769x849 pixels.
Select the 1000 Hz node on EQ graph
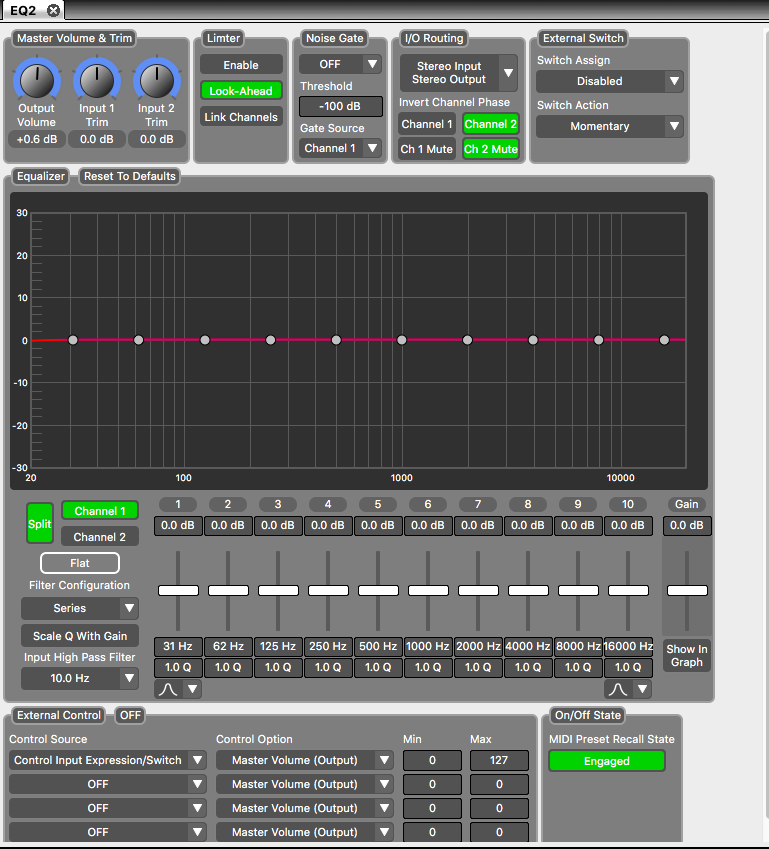point(402,340)
